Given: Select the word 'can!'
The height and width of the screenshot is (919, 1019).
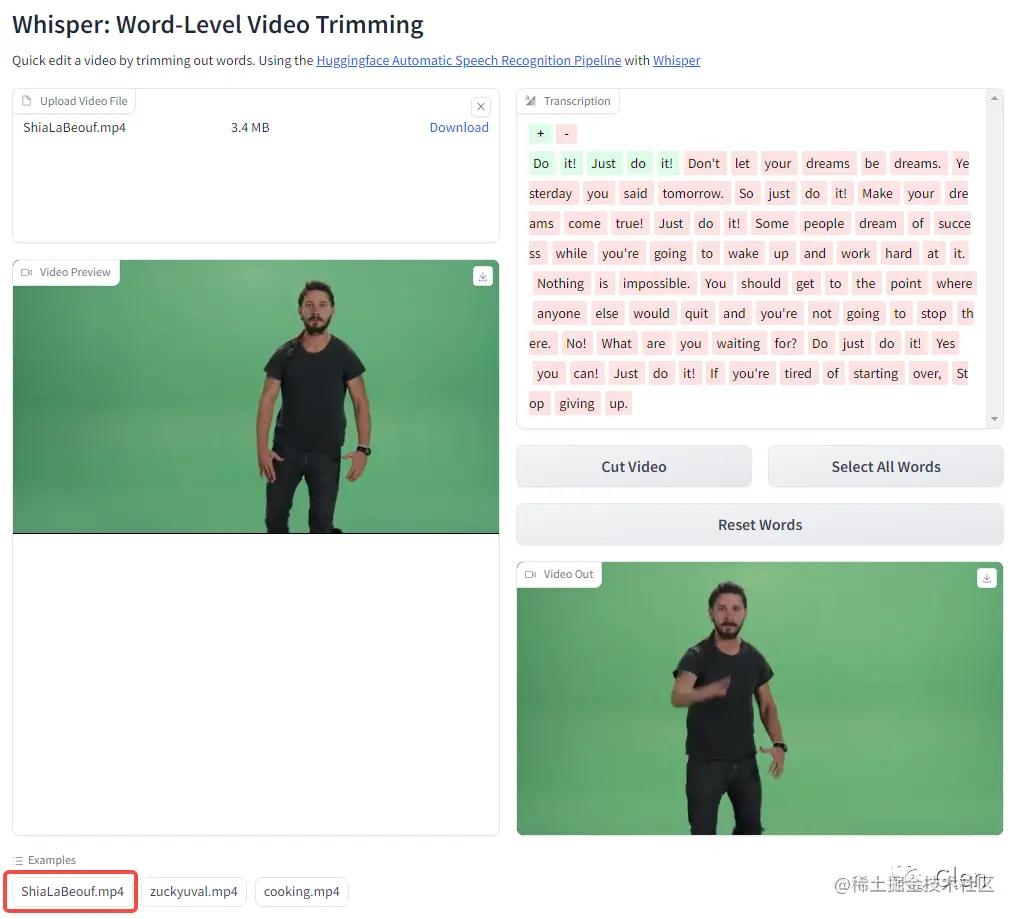Looking at the screenshot, I should [x=586, y=373].
